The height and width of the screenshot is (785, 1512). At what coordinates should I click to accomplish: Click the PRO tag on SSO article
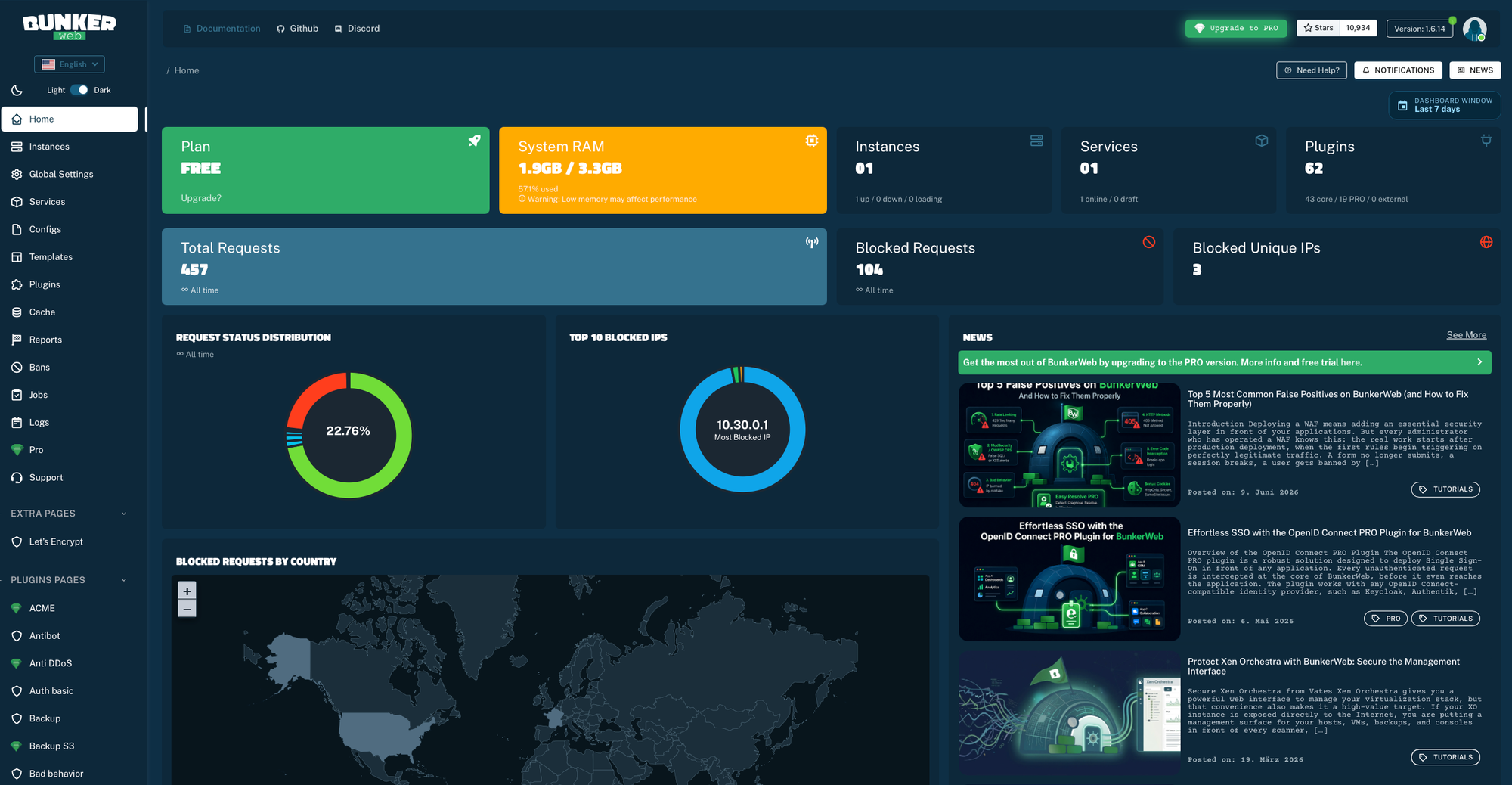coord(1386,619)
